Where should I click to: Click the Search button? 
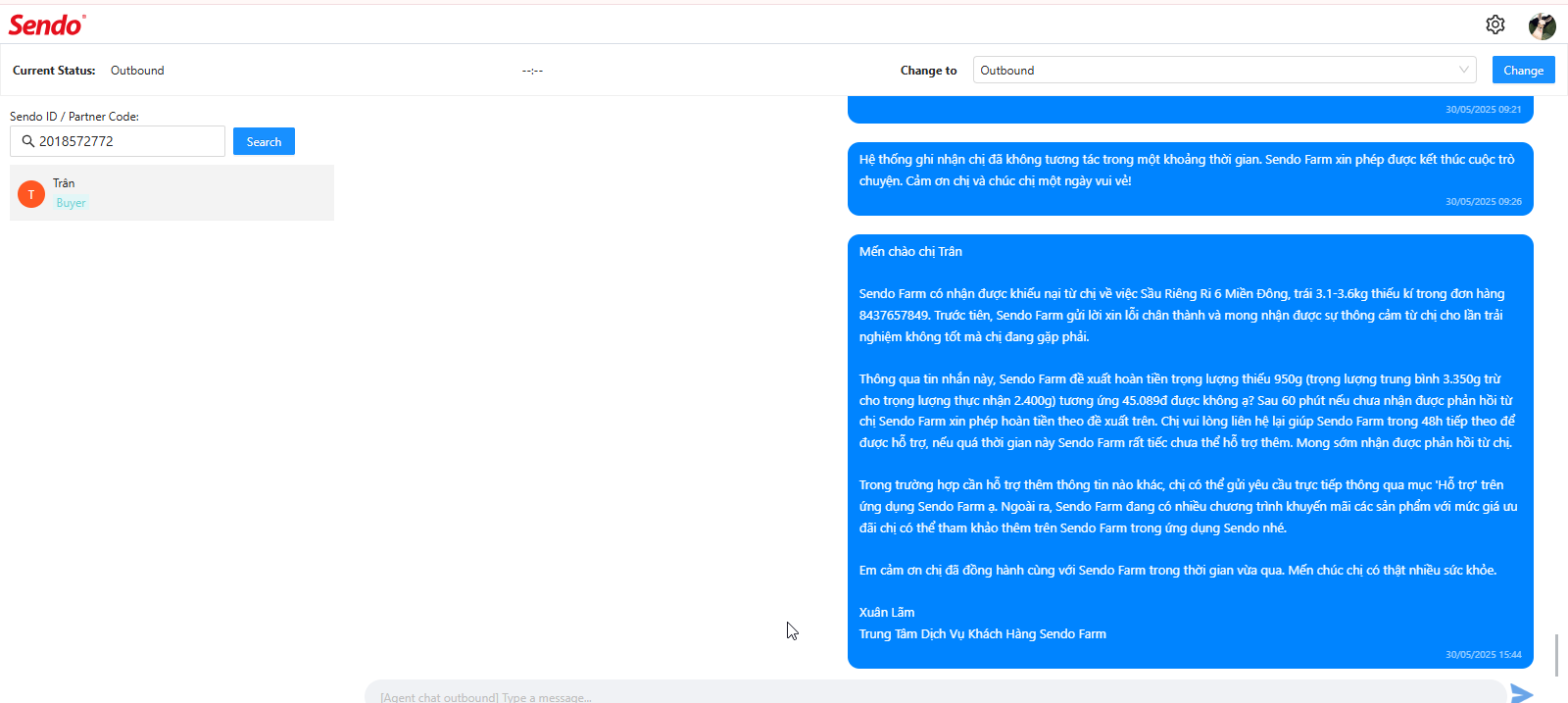click(x=264, y=141)
